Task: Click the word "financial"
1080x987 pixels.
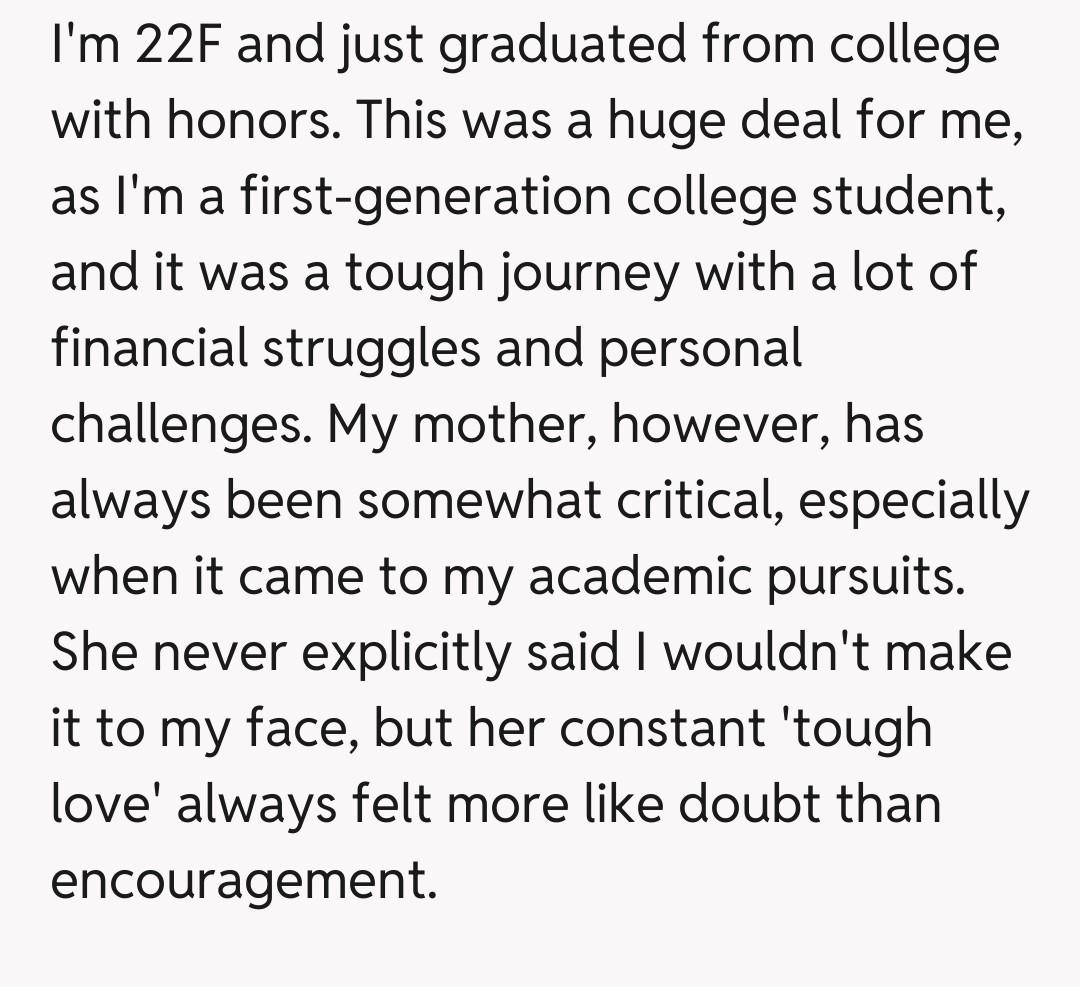Action: [148, 348]
